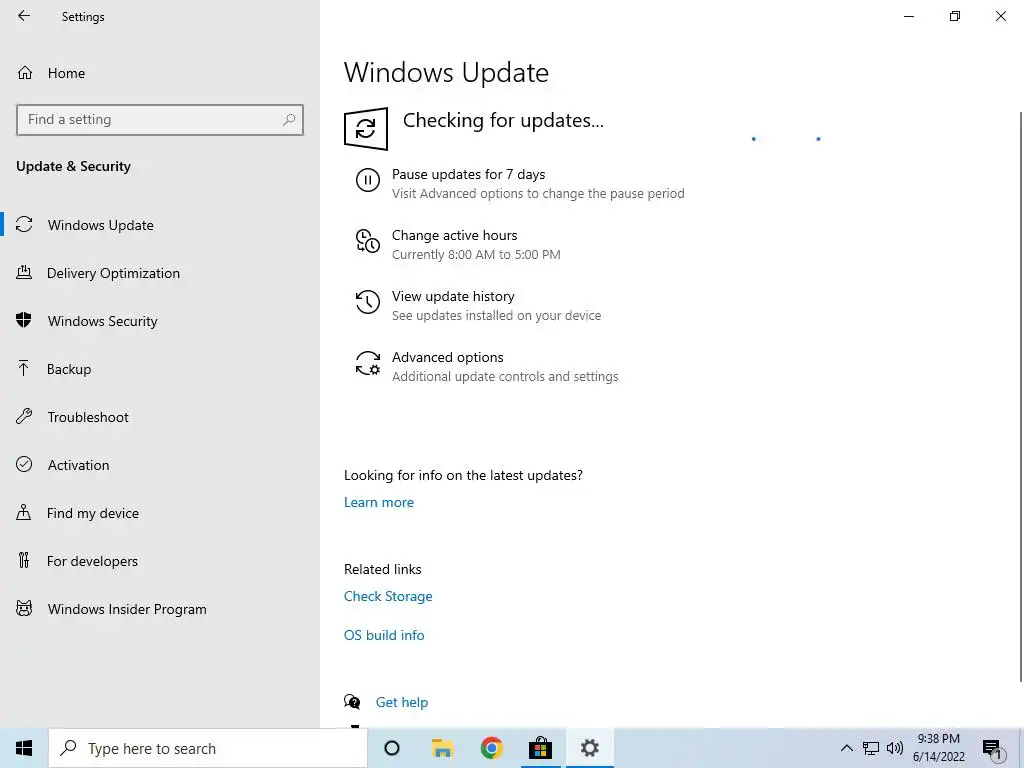This screenshot has width=1024, height=768.
Task: Open File Explorer from taskbar
Action: coord(442,748)
